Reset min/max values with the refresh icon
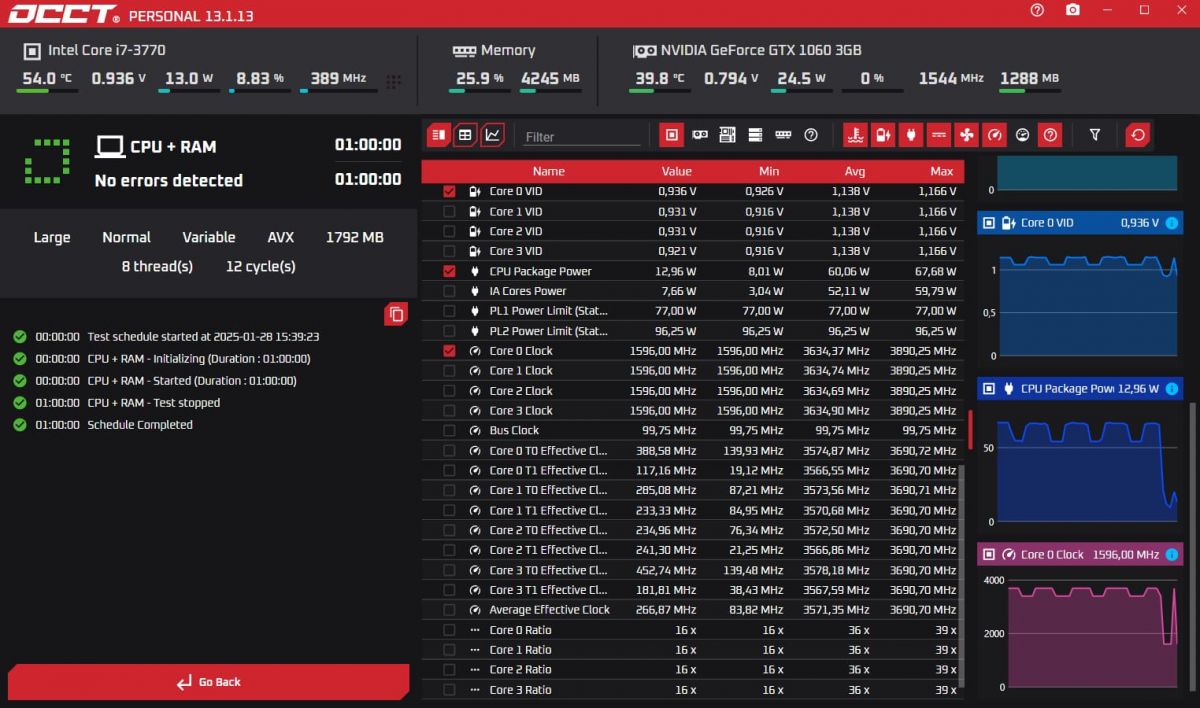1200x708 pixels. (1138, 135)
